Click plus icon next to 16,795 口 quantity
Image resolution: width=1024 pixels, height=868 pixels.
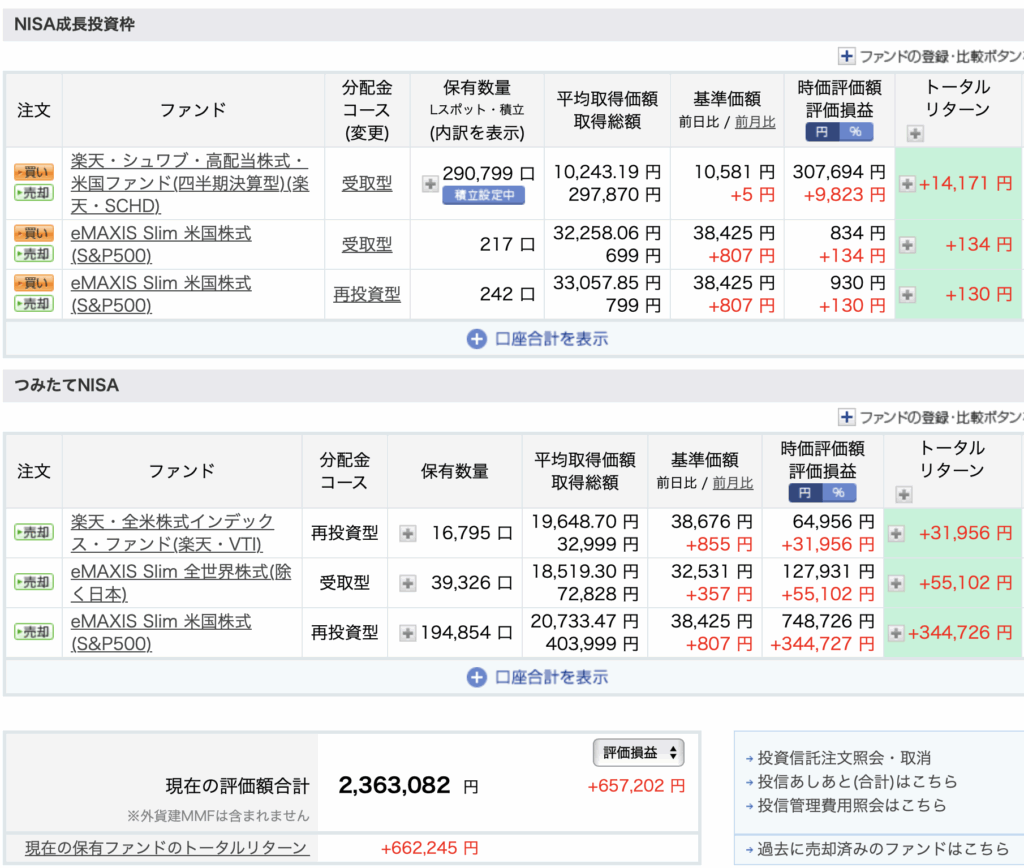click(407, 534)
